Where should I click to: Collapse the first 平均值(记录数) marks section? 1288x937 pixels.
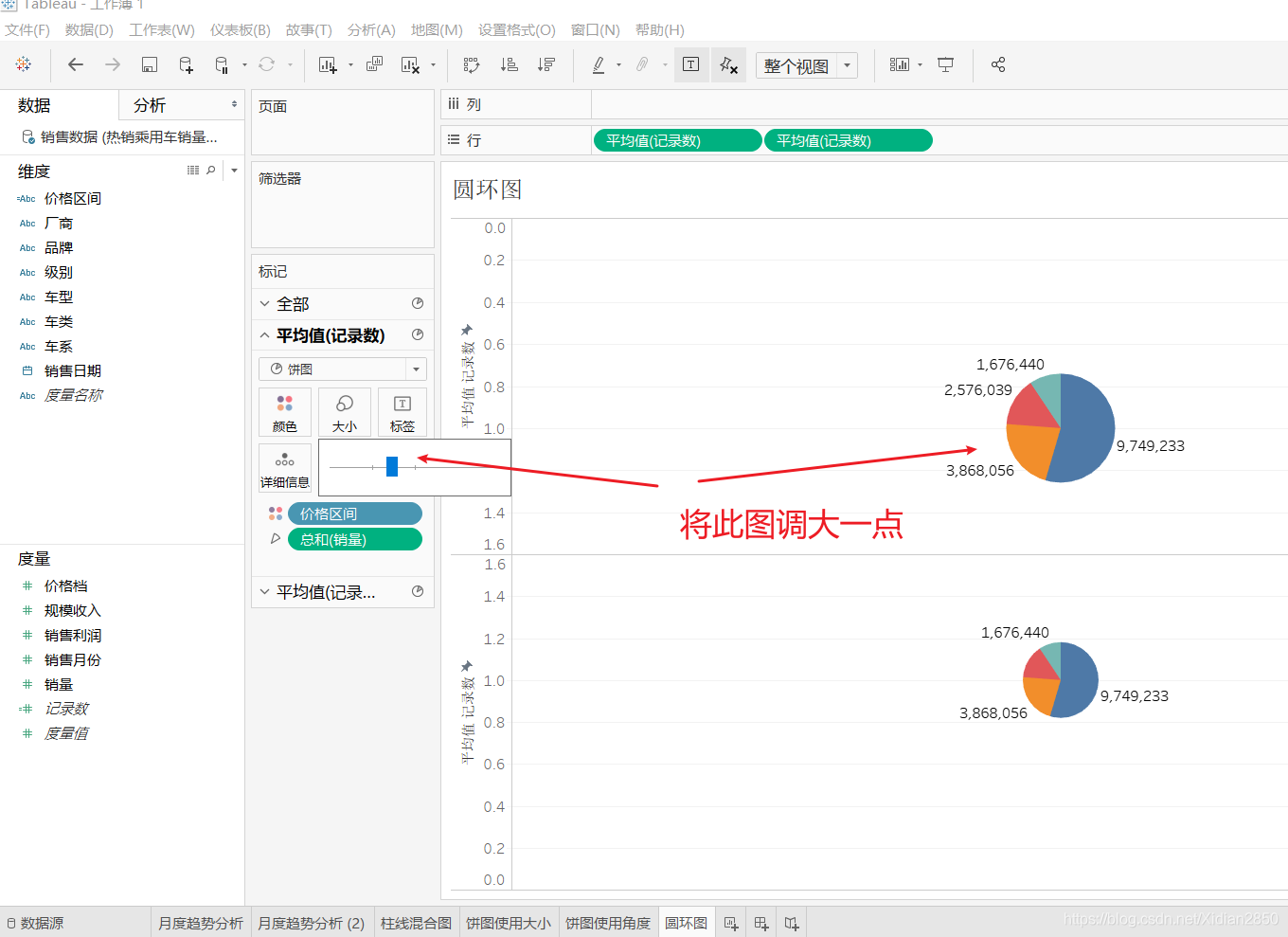tap(265, 334)
